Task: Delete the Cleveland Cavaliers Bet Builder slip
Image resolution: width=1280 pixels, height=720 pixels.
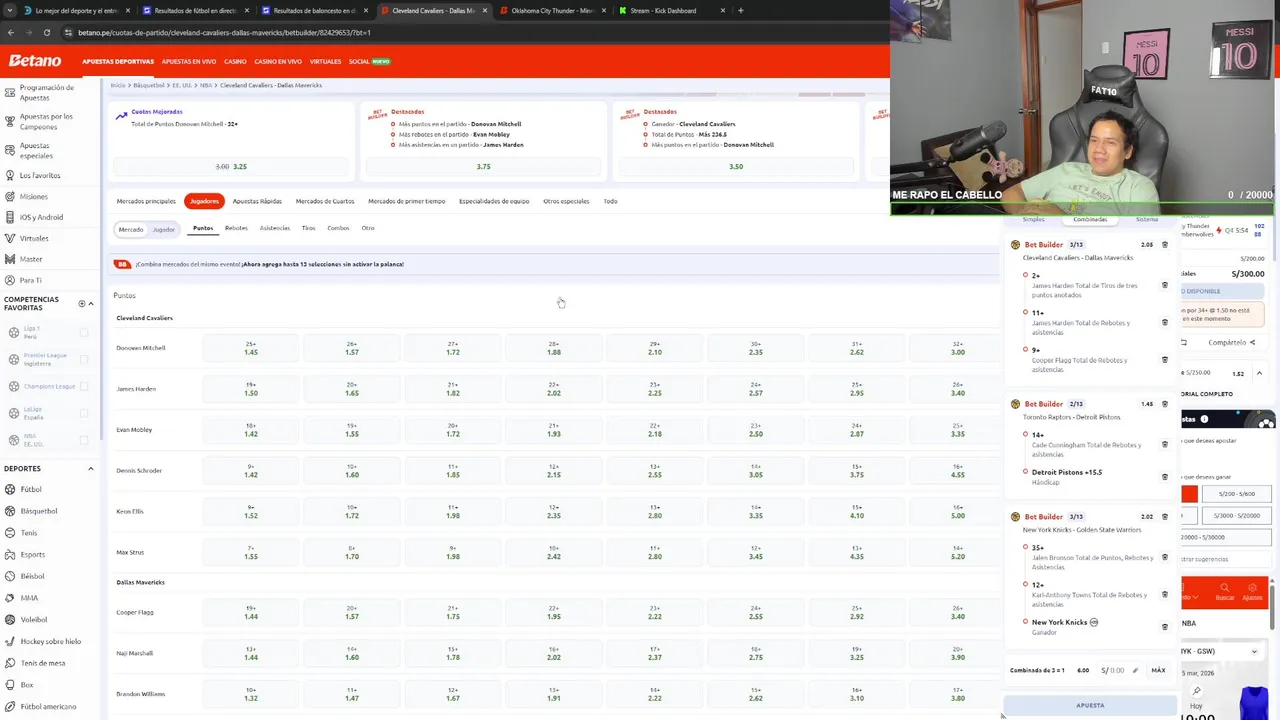Action: [x=1164, y=245]
